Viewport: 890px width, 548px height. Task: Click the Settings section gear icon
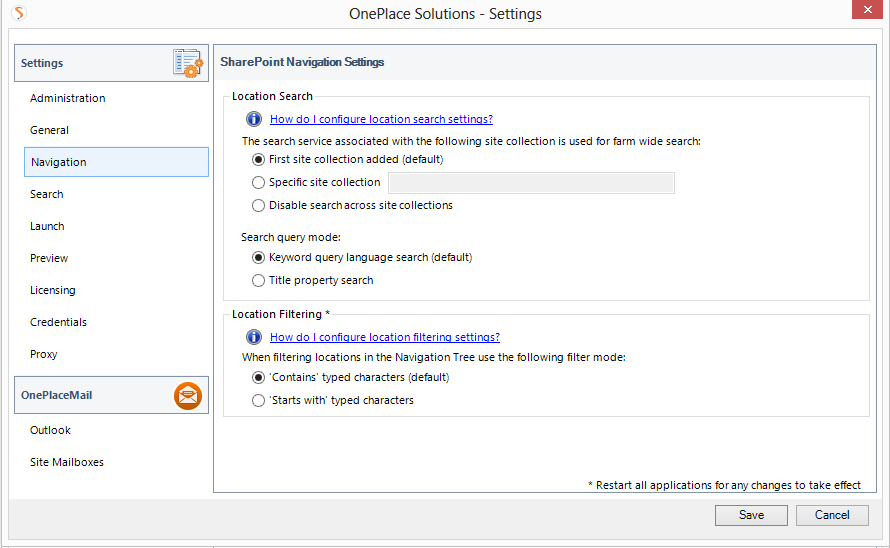187,63
